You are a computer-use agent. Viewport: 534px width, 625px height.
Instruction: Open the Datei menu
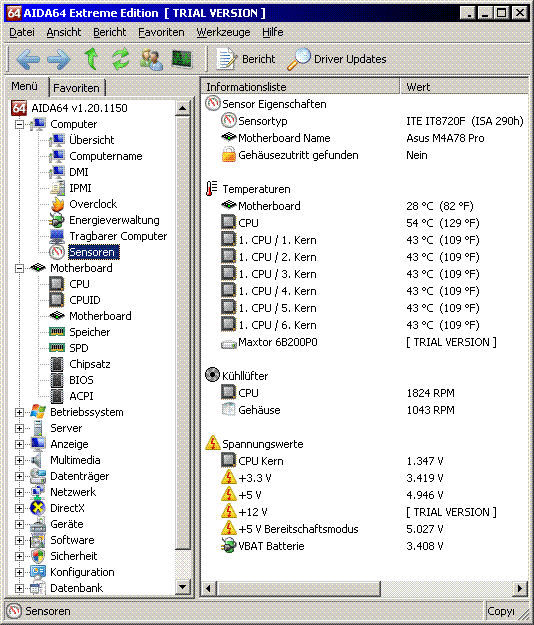pos(22,32)
